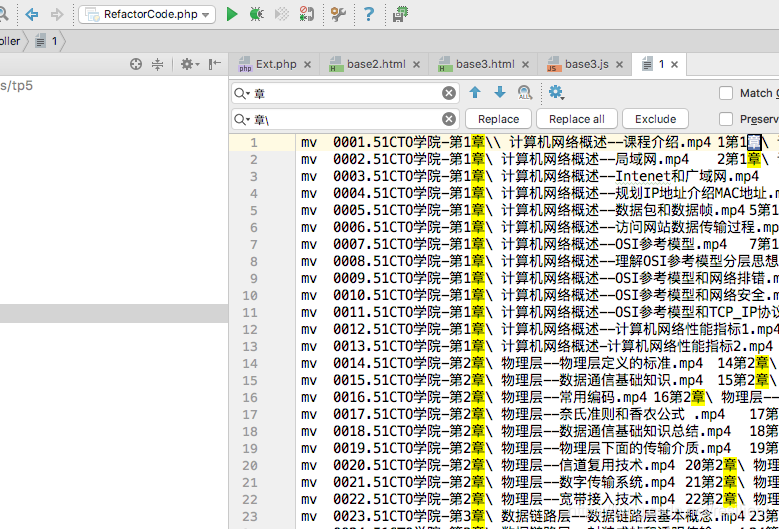Collapse all in the project panel
779x529 pixels.
pyautogui.click(x=157, y=64)
